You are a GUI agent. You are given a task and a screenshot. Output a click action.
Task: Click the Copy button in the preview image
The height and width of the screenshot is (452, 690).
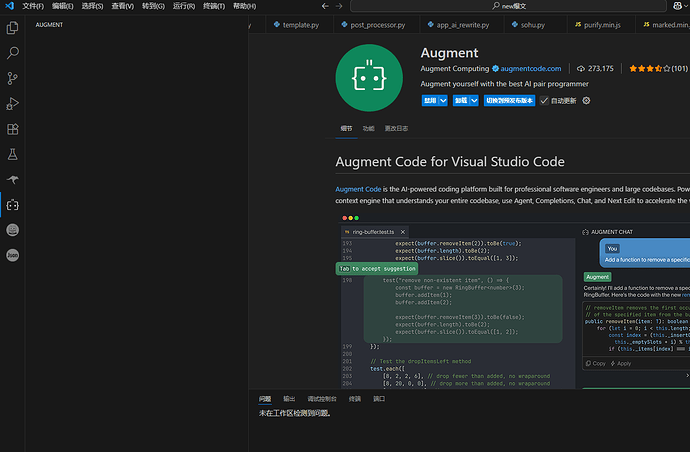(x=596, y=364)
